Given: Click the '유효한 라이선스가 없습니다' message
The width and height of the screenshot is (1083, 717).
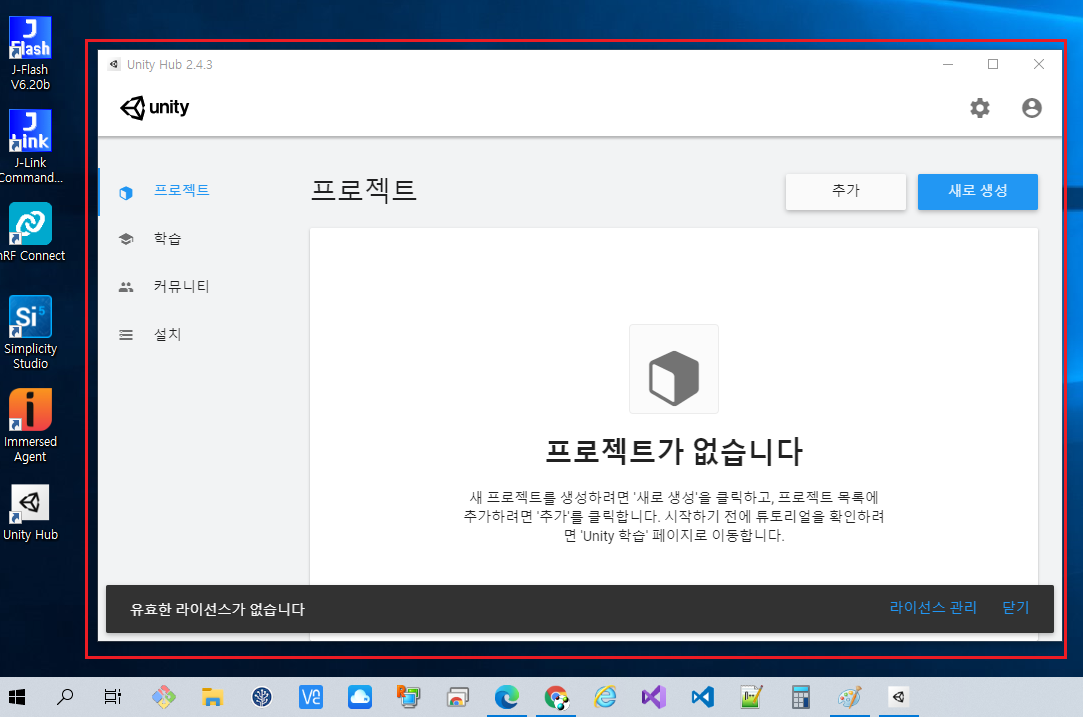Looking at the screenshot, I should 218,609.
